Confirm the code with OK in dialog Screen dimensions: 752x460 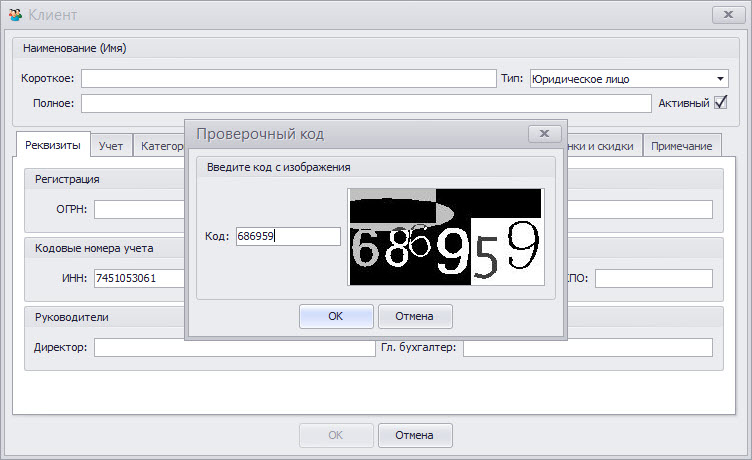pyautogui.click(x=336, y=316)
